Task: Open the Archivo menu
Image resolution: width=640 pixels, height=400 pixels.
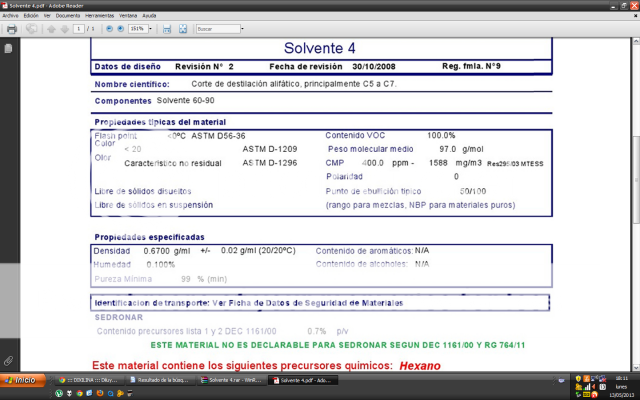Action: [x=10, y=16]
